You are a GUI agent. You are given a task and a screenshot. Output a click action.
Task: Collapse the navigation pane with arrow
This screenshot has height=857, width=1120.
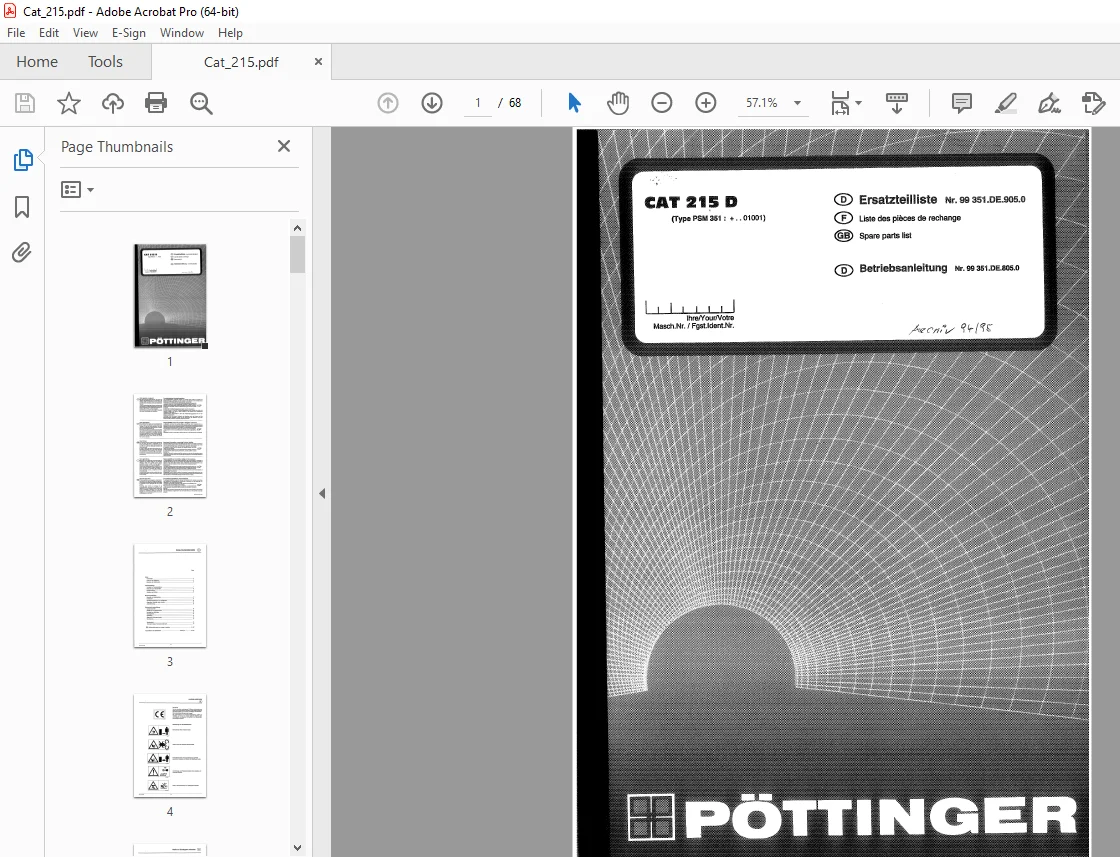pos(322,493)
